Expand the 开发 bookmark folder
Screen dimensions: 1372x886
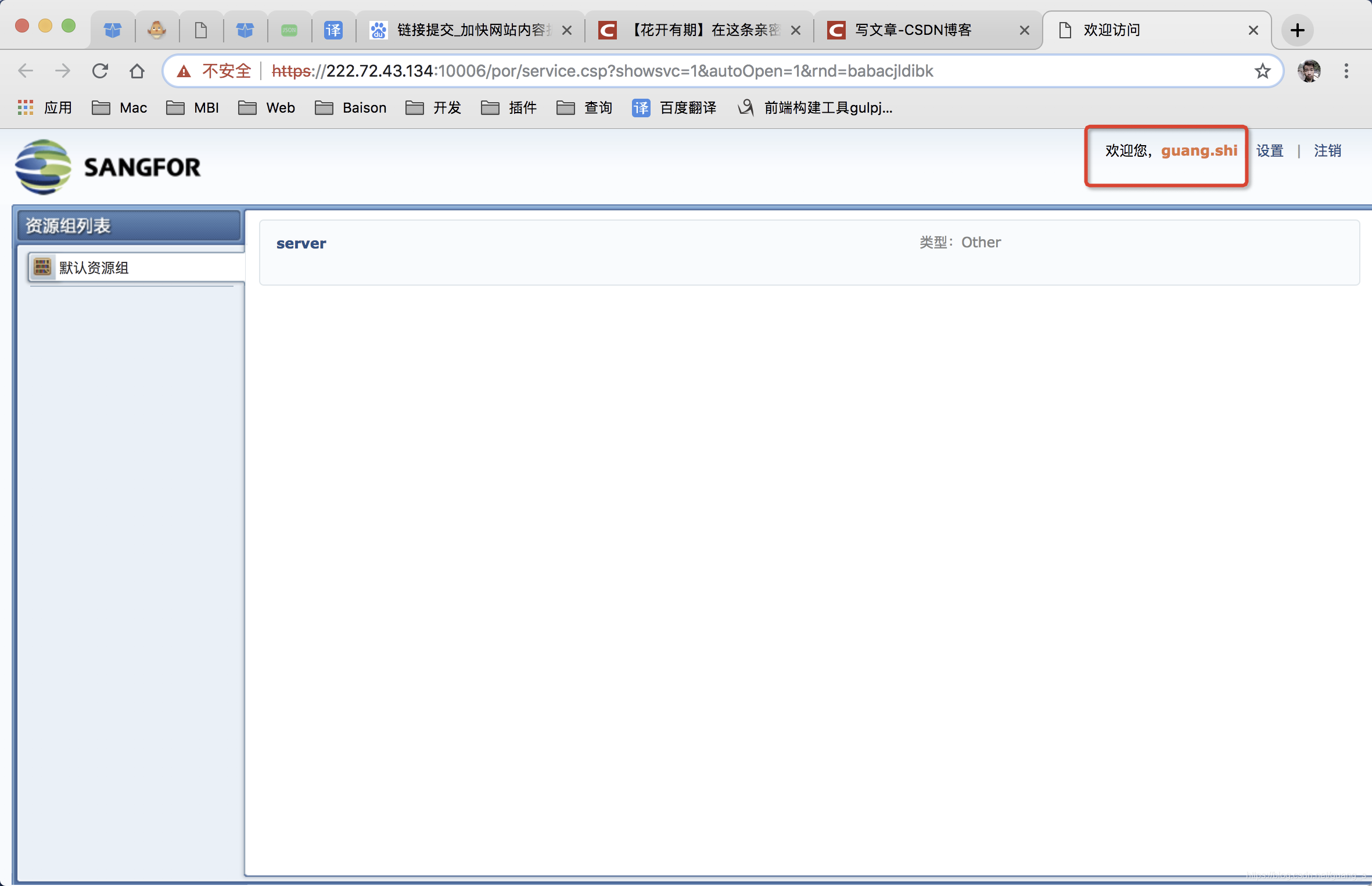[433, 107]
